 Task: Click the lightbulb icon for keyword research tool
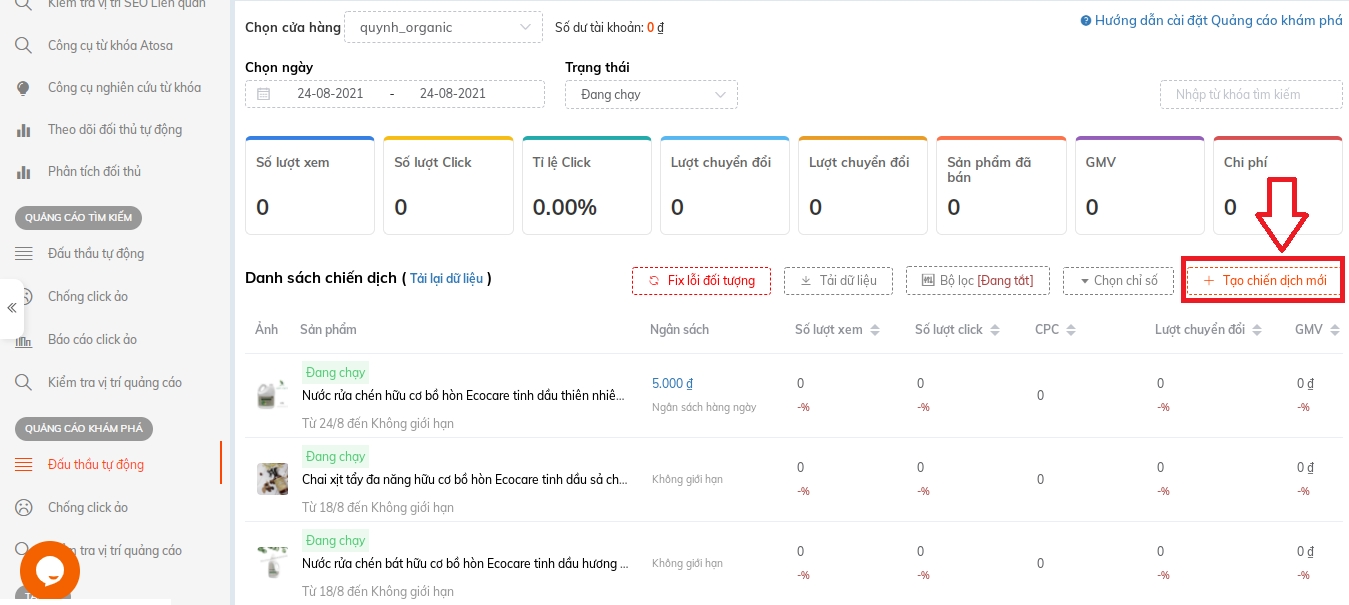[x=23, y=88]
